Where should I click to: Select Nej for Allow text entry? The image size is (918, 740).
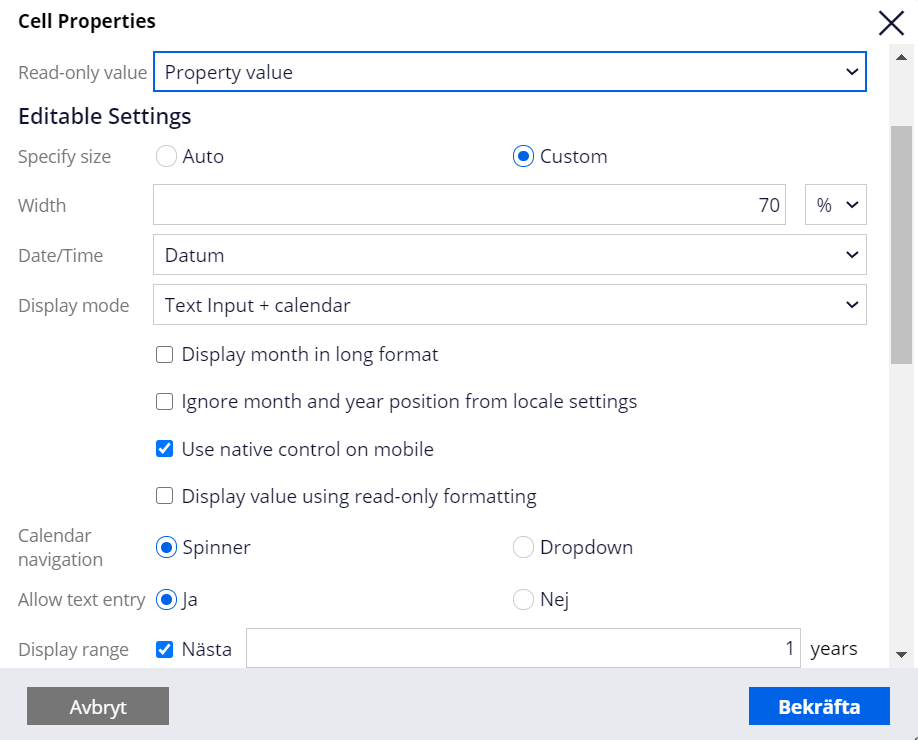point(523,599)
